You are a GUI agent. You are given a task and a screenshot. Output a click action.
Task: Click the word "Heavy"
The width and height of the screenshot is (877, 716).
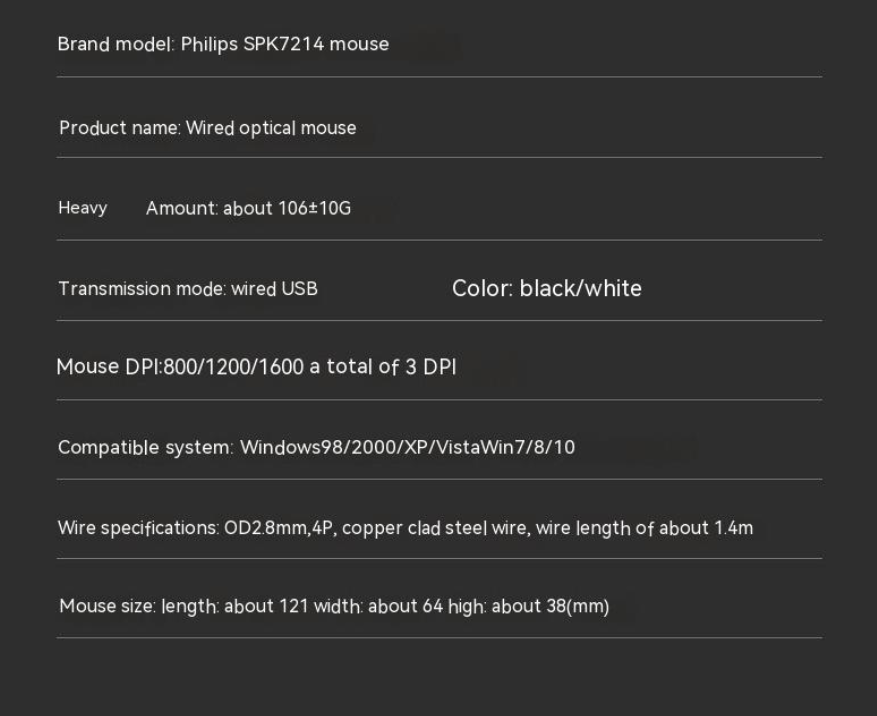click(82, 208)
